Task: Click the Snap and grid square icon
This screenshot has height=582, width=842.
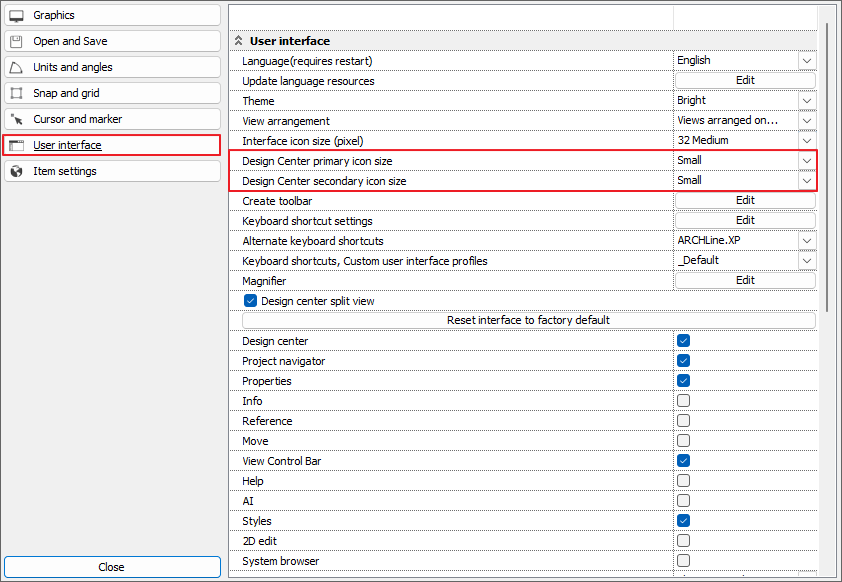Action: coord(17,93)
